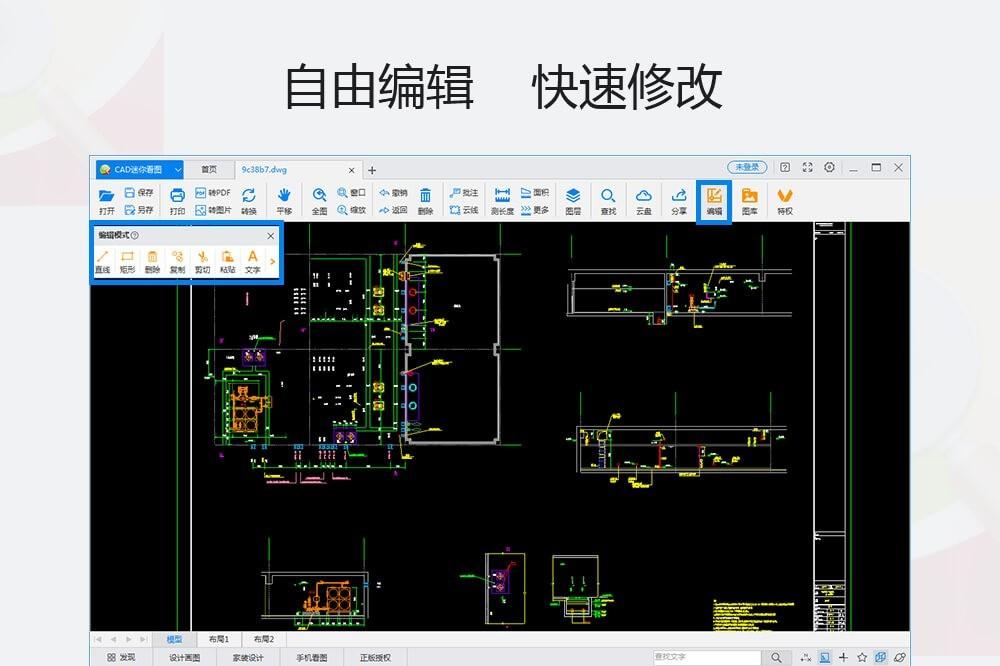Toggle 编辑 edit mode button
1000x666 pixels.
coord(714,202)
